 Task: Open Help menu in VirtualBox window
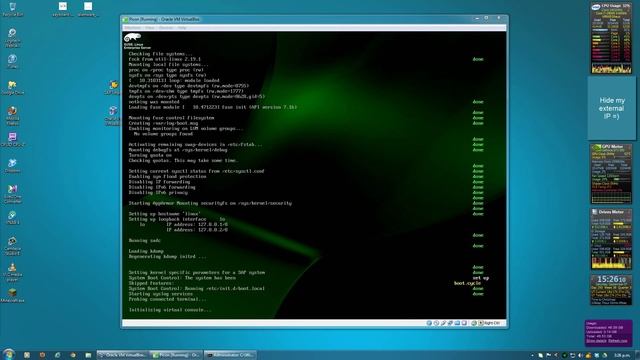pos(182,28)
